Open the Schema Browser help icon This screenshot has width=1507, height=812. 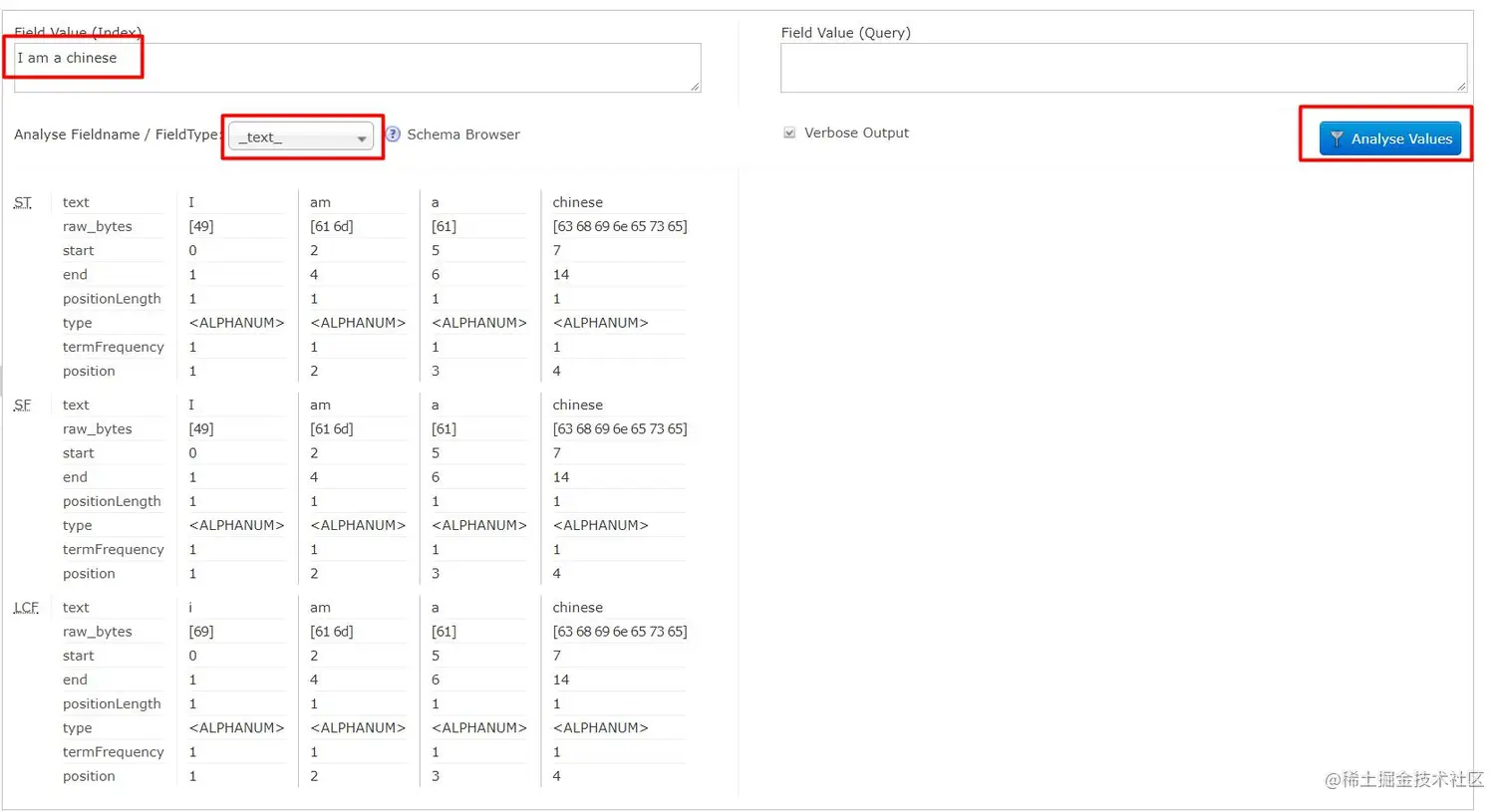tap(393, 135)
